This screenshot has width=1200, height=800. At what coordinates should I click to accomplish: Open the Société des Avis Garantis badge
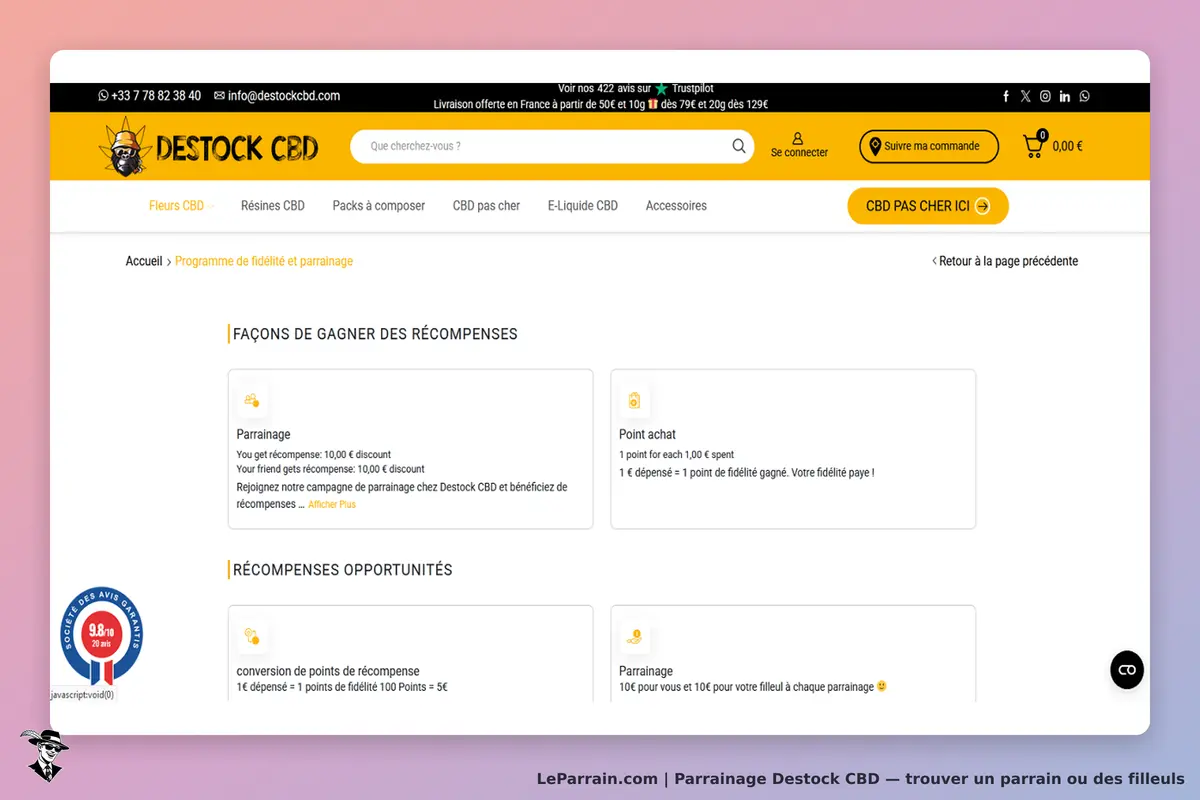click(x=101, y=636)
